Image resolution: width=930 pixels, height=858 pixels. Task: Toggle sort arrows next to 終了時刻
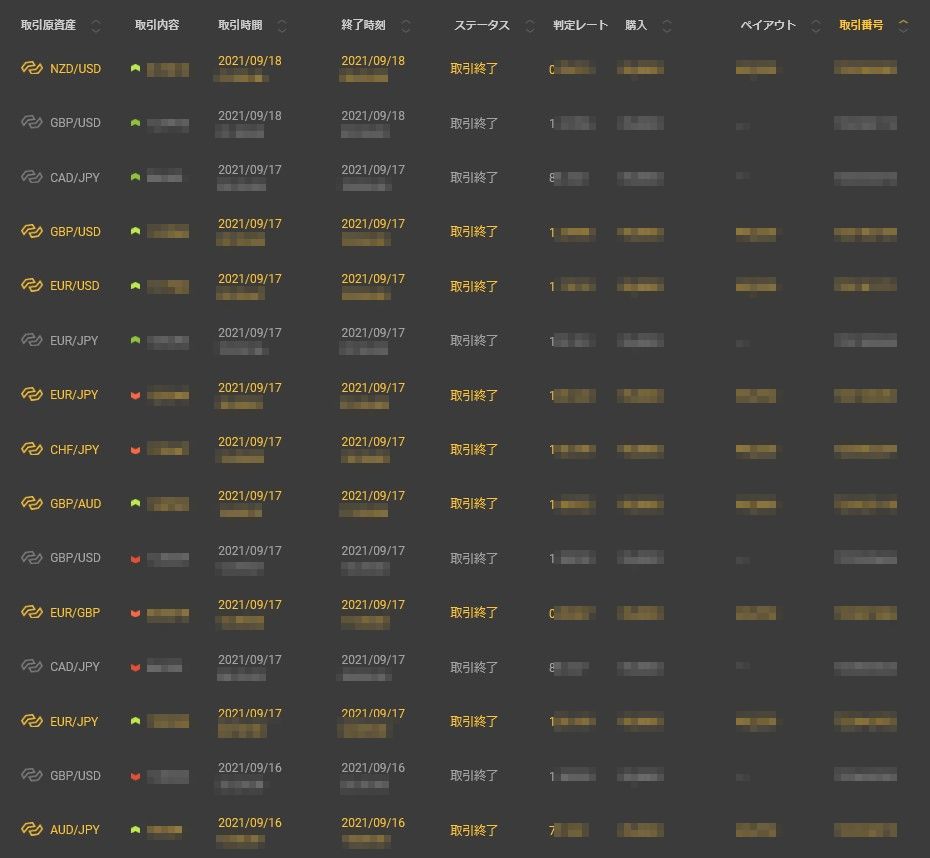click(x=405, y=26)
